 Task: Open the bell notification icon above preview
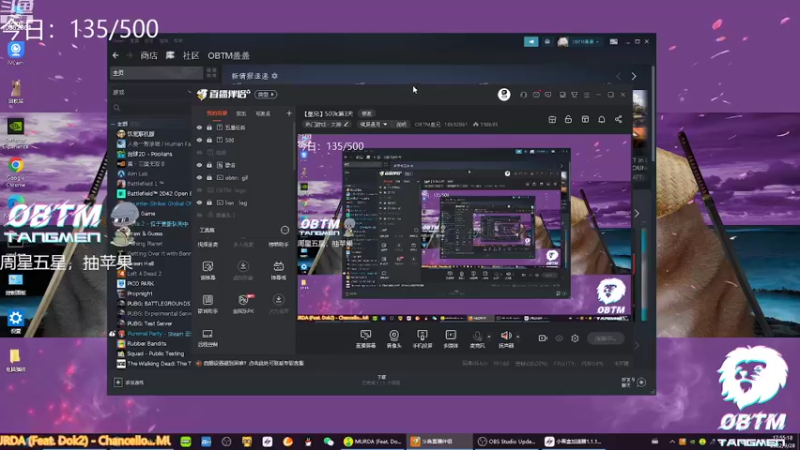point(602,119)
